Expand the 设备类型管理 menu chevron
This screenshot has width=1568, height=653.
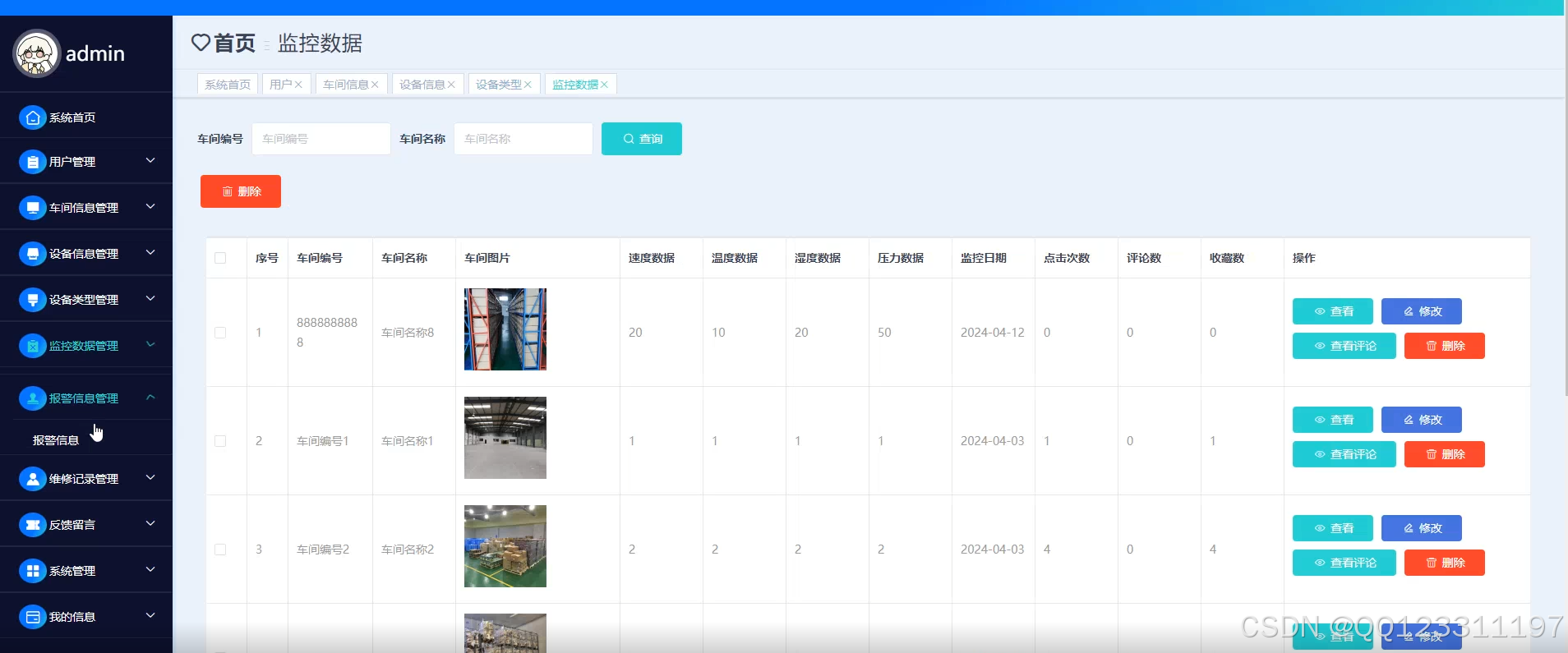pos(150,299)
